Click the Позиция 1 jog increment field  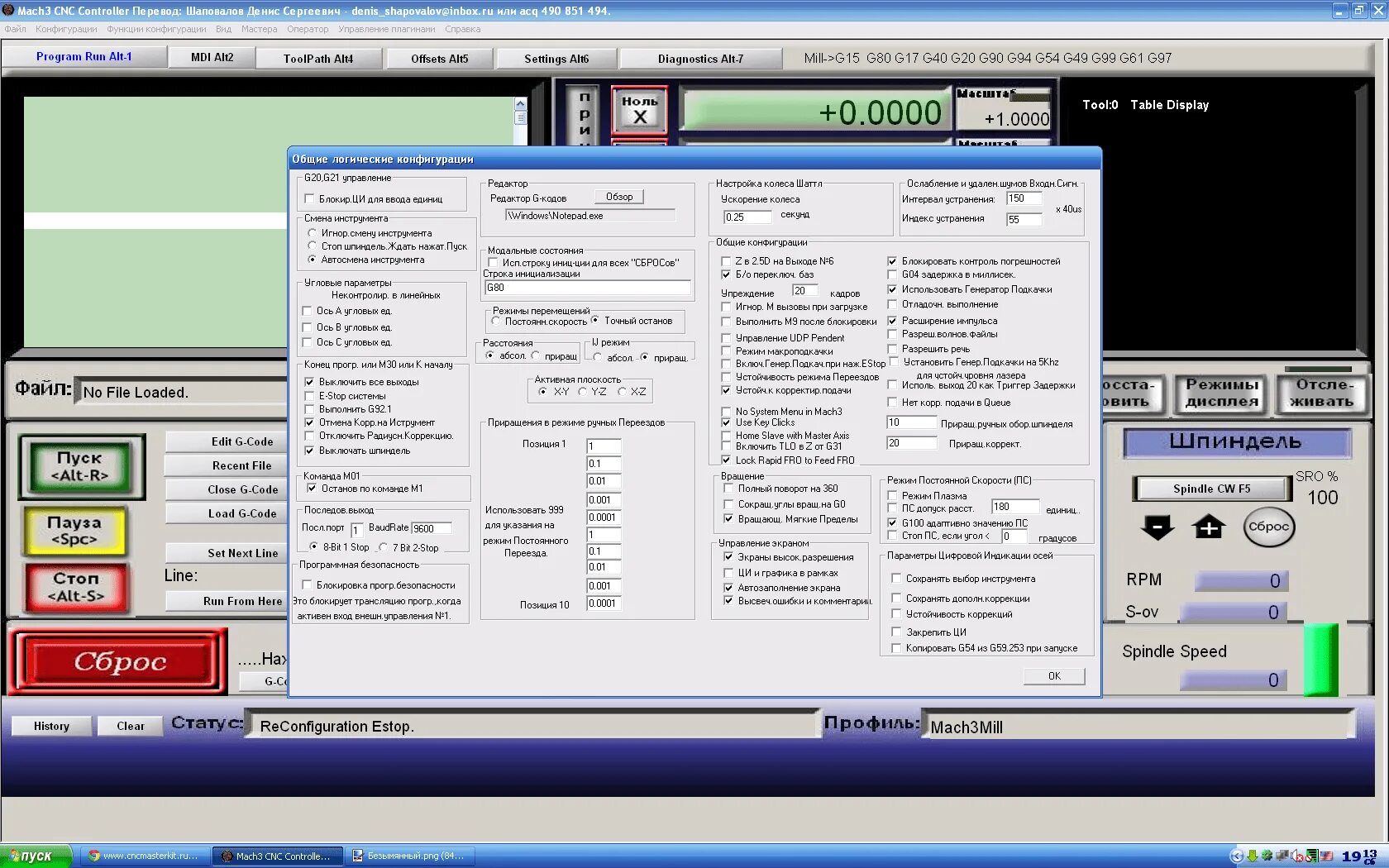pos(604,446)
